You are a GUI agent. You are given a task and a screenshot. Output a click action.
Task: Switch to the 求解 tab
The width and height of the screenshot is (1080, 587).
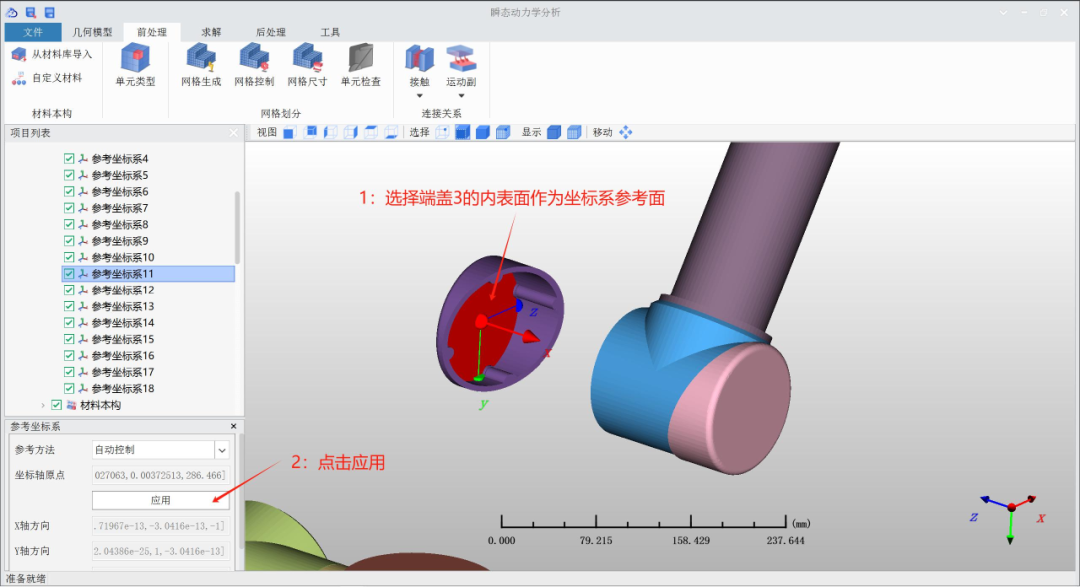(x=211, y=32)
